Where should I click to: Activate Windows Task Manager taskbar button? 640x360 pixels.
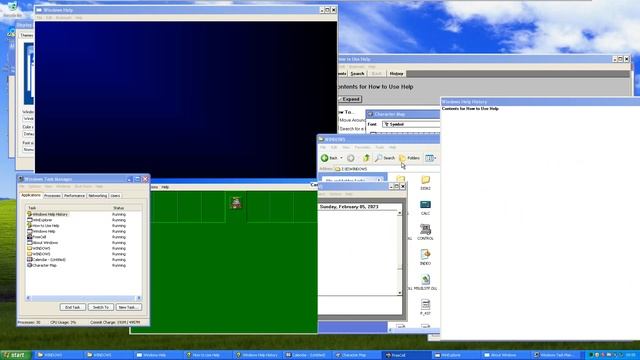tap(555, 355)
